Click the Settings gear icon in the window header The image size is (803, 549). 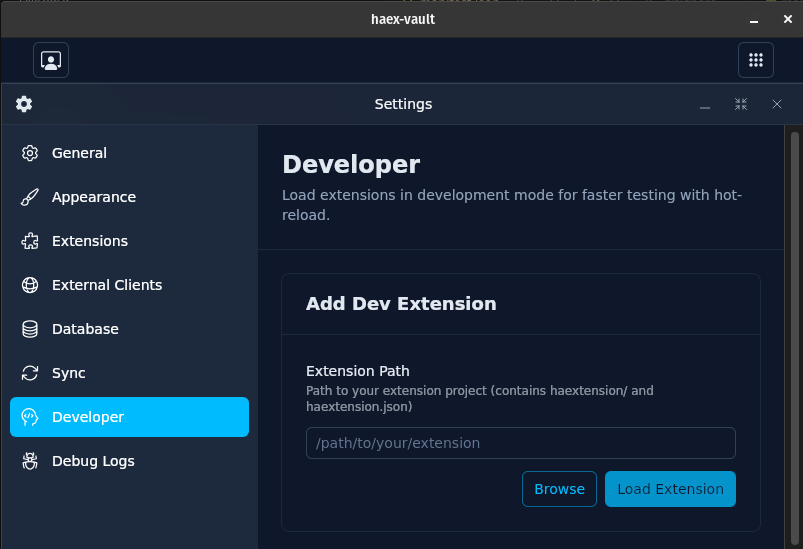tap(24, 104)
